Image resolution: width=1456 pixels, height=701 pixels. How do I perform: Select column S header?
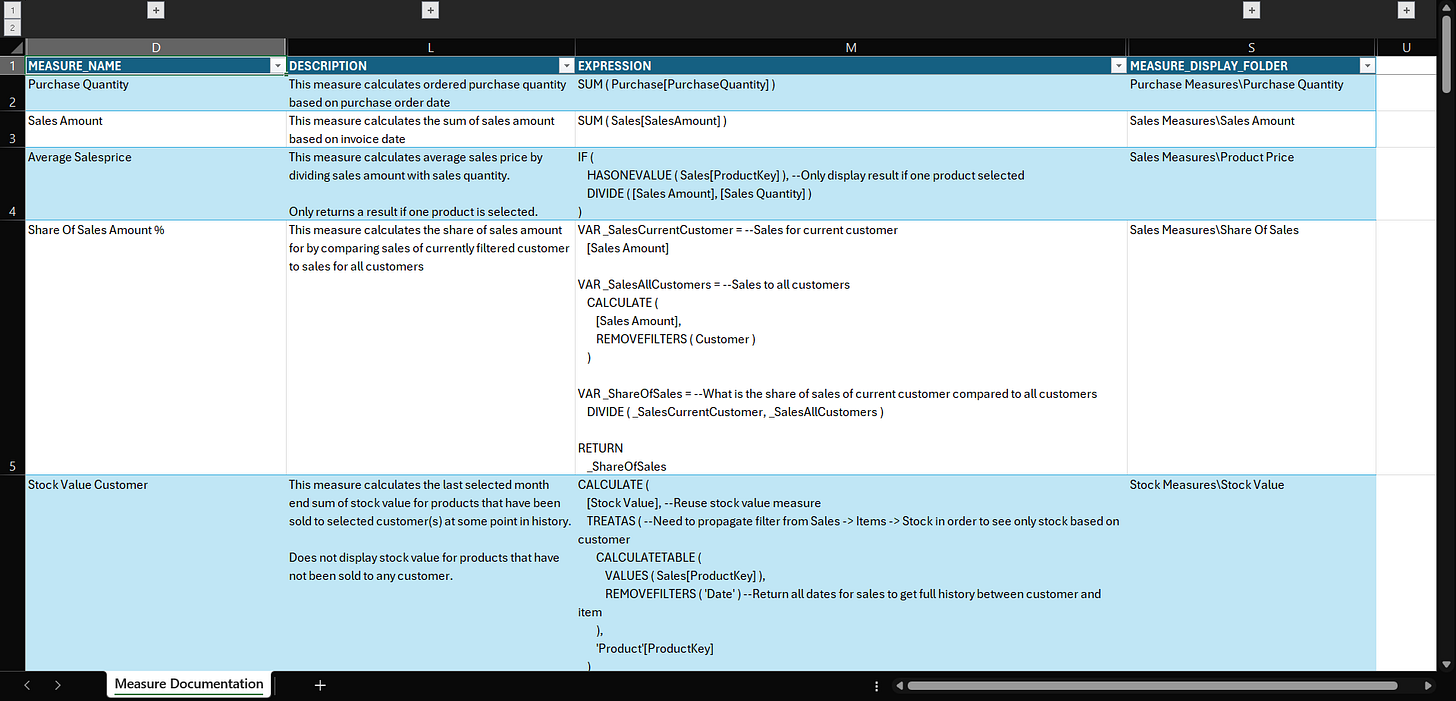(1252, 47)
